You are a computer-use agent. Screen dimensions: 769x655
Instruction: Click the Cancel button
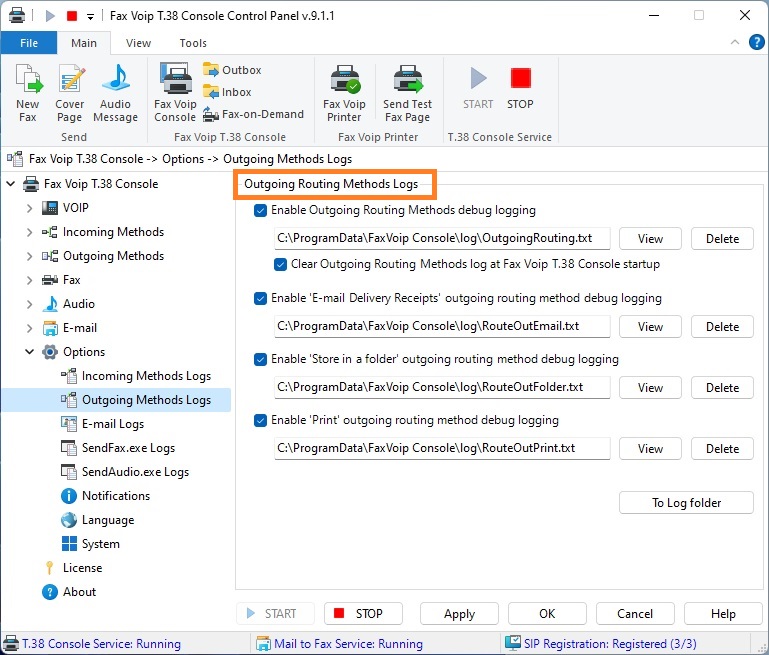tap(635, 614)
